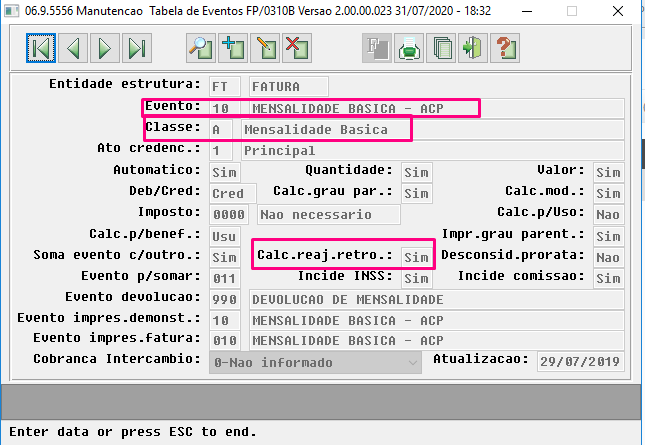Edit record with pencil icon
The width and height of the screenshot is (645, 445).
(x=265, y=48)
